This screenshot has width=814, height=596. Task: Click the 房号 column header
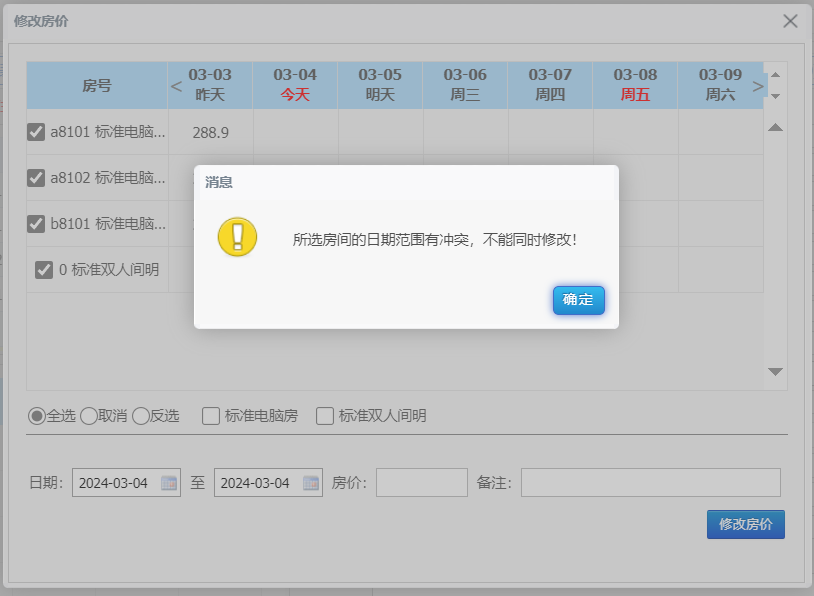tap(97, 85)
